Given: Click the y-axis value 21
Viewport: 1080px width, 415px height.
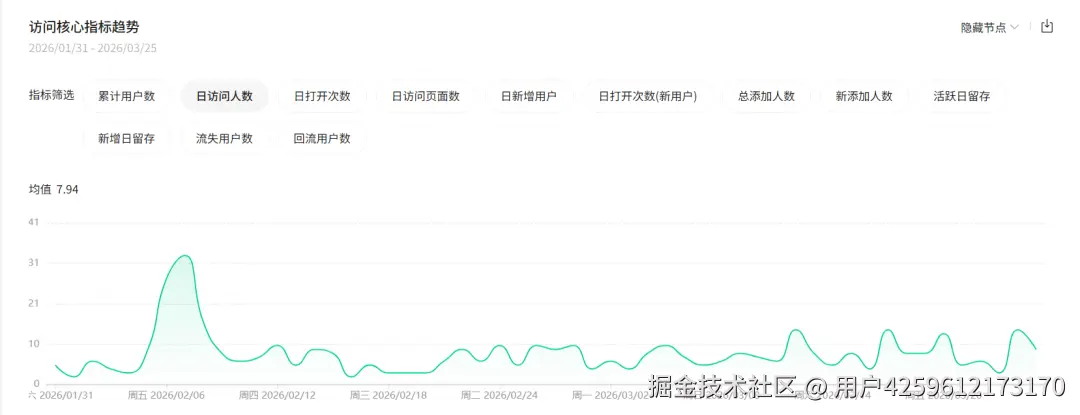Looking at the screenshot, I should pyautogui.click(x=34, y=303).
